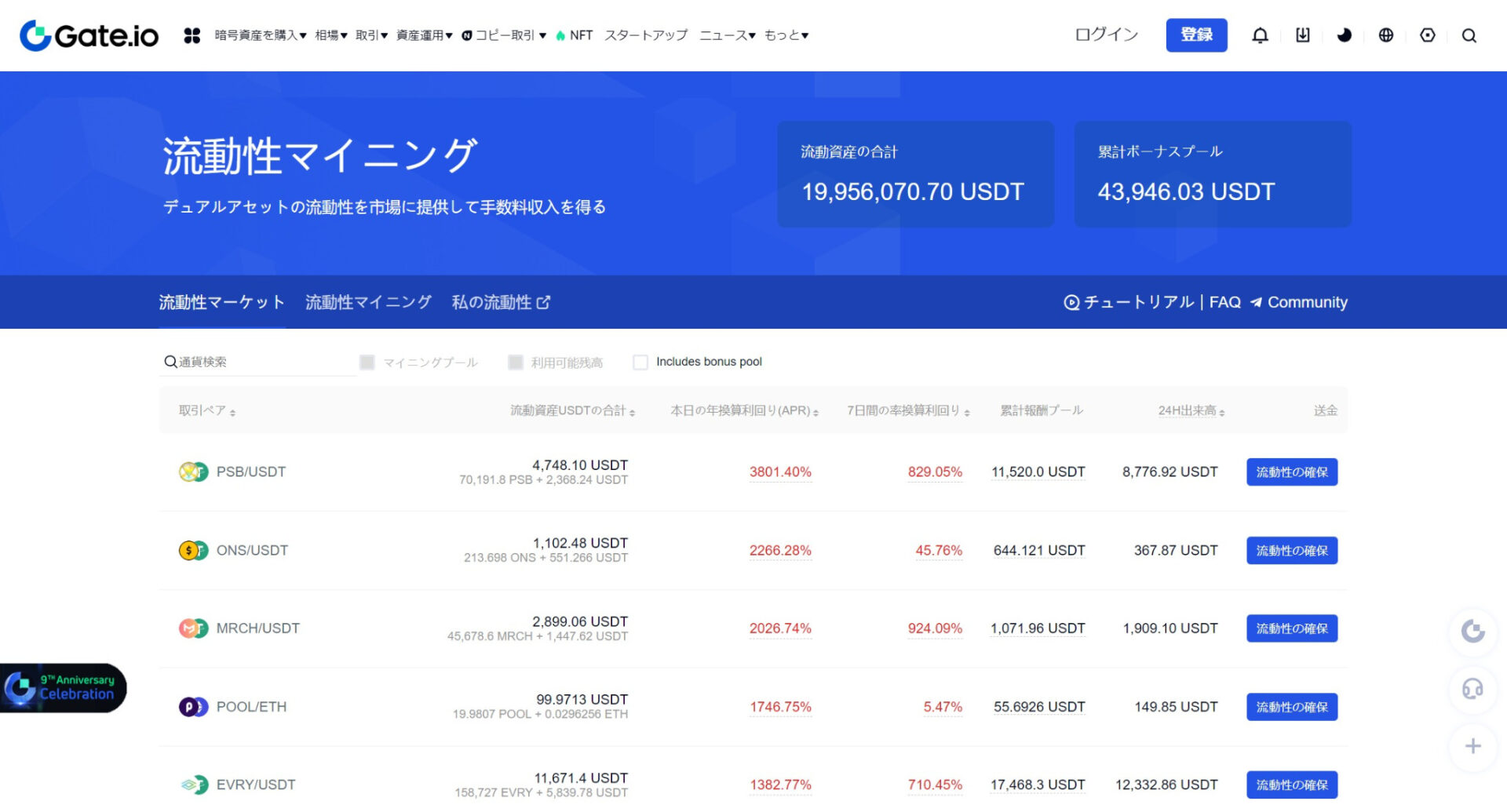Click the Gate.io logo
The height and width of the screenshot is (812, 1507).
[89, 35]
